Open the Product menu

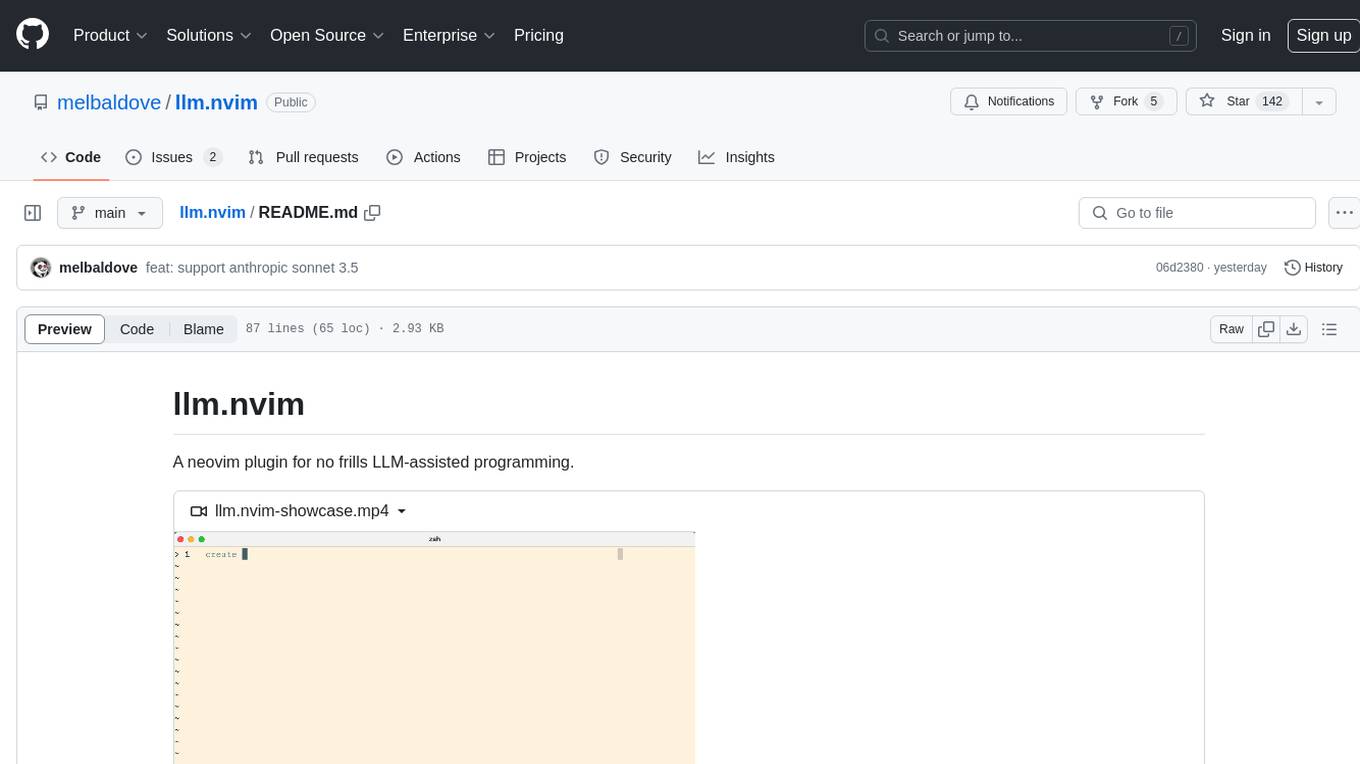click(110, 35)
